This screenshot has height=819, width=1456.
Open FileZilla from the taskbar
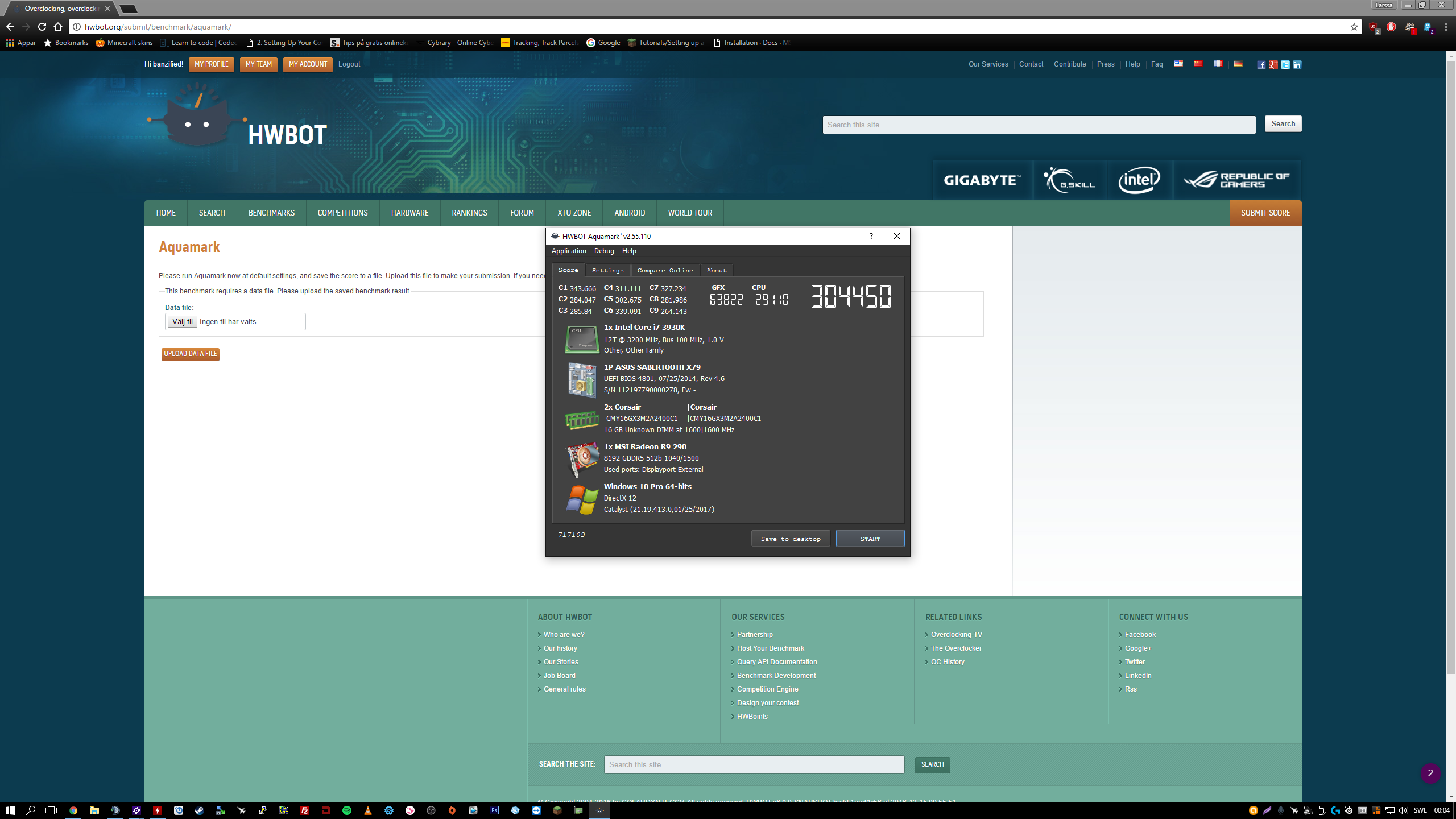pyautogui.click(x=305, y=810)
